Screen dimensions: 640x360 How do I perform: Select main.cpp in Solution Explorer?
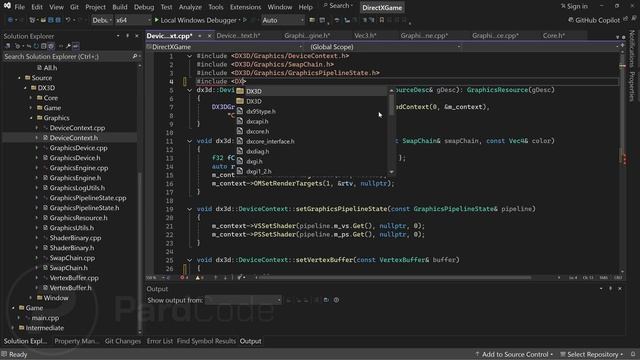click(x=45, y=318)
